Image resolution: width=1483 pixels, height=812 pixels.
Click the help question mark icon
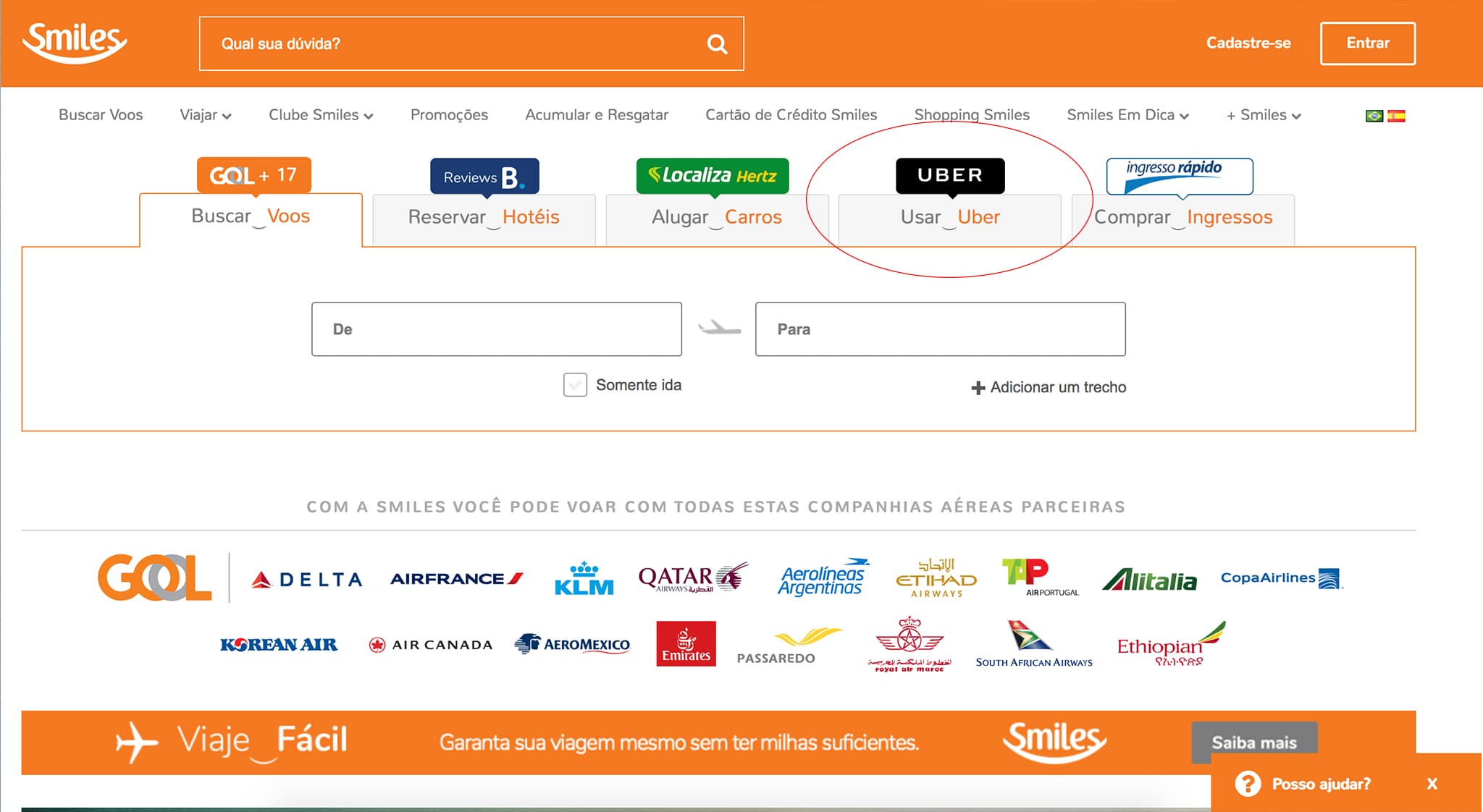[x=1248, y=784]
